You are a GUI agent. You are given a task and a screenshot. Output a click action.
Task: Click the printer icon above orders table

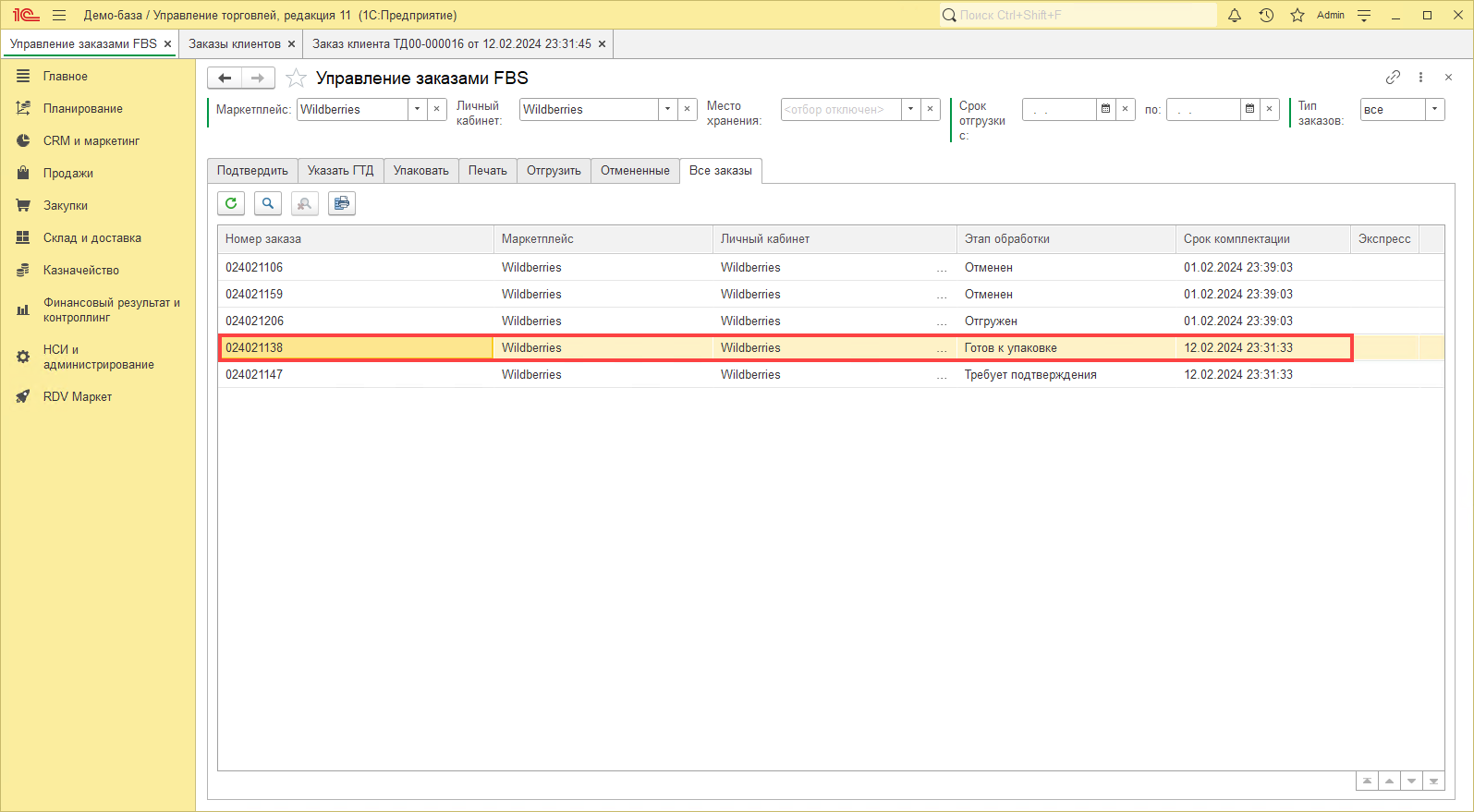pos(342,203)
